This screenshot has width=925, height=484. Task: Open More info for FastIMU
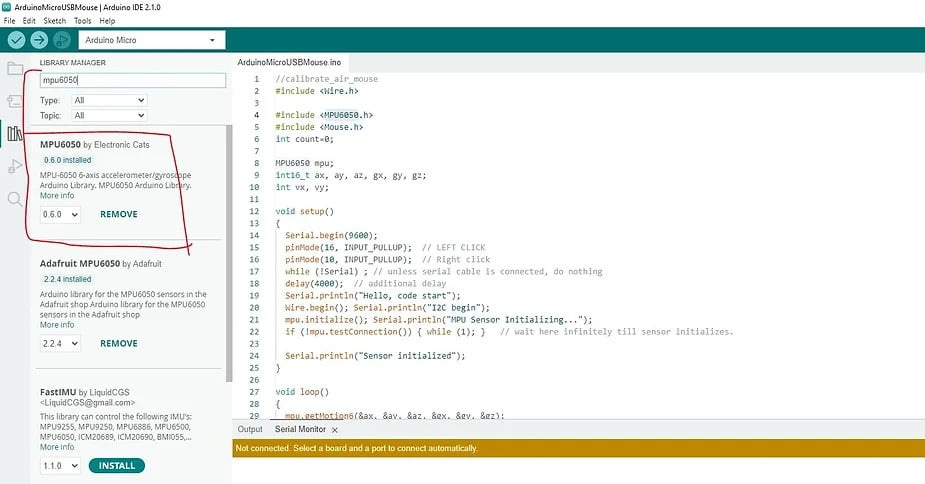click(57, 447)
